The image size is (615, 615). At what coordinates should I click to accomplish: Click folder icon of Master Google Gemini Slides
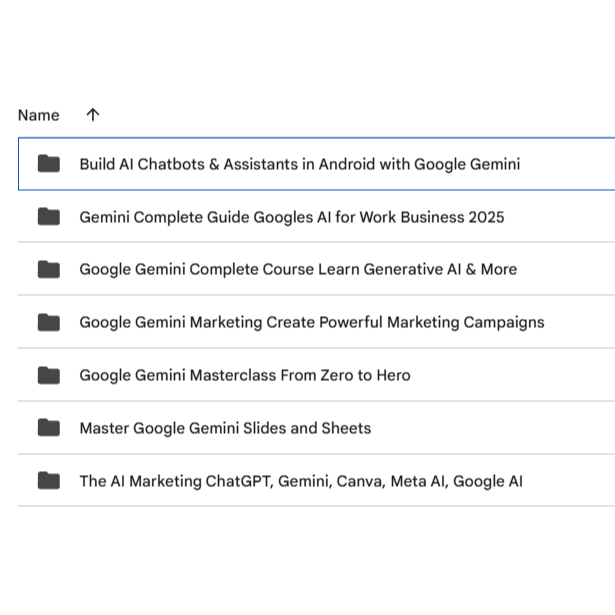tap(49, 428)
